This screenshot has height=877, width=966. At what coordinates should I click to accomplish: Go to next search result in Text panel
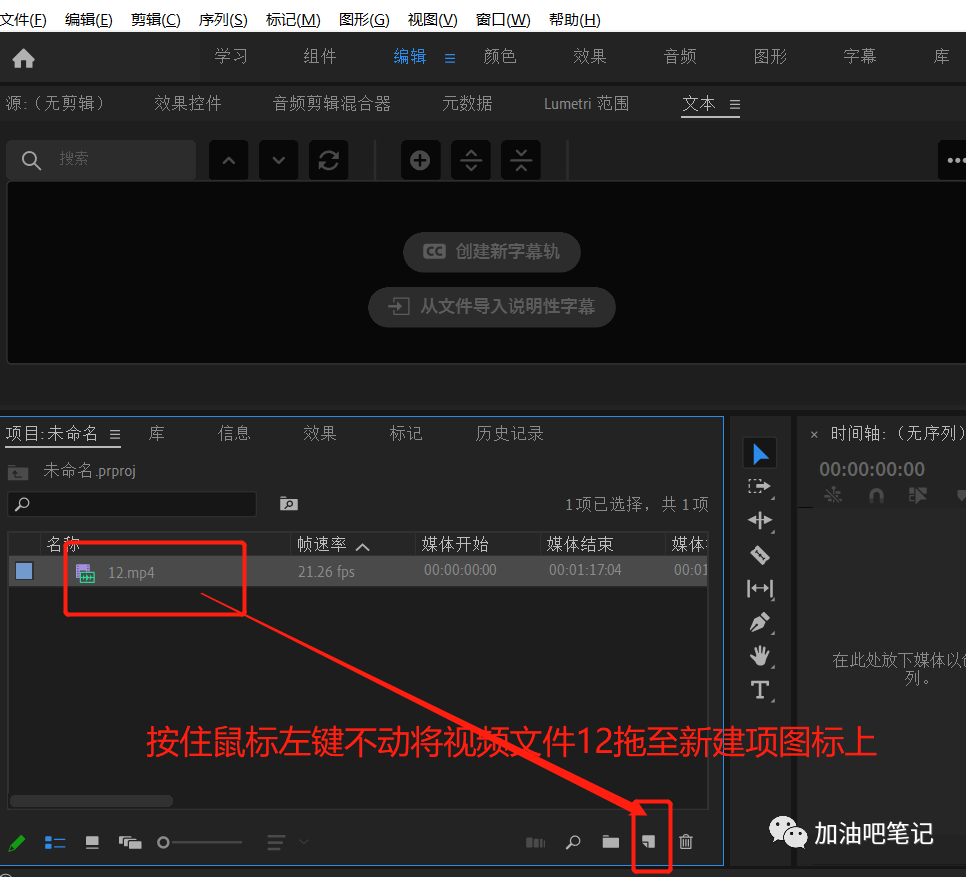[278, 160]
